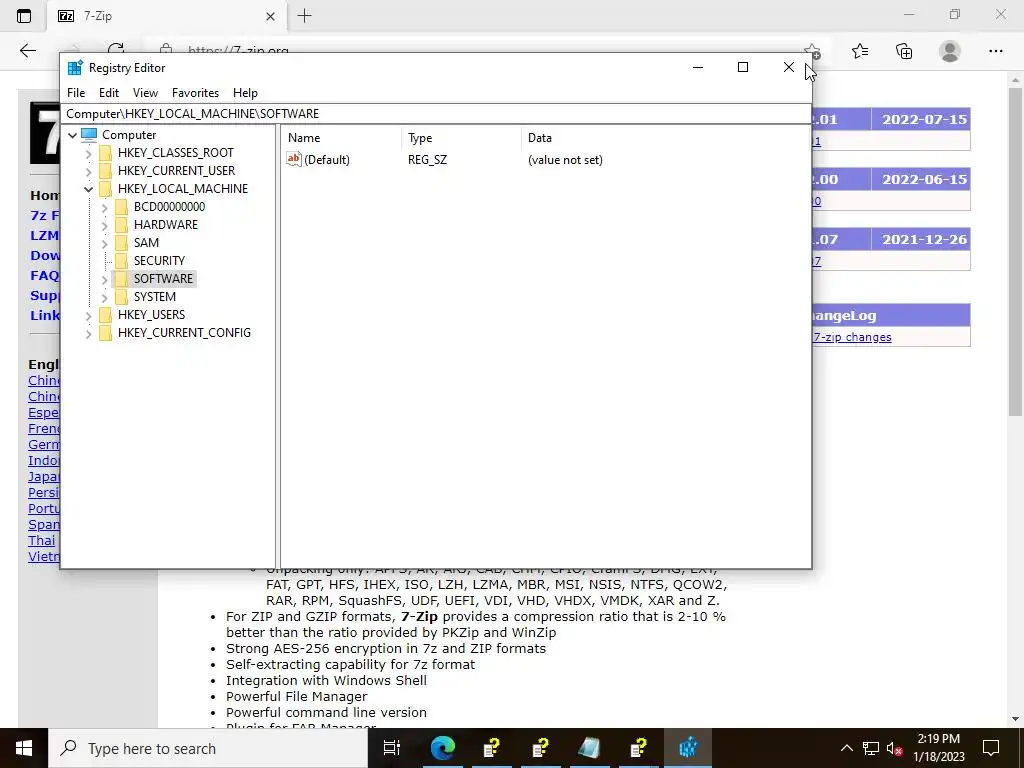
Task: Expand BCD00000000 key
Action: (104, 207)
